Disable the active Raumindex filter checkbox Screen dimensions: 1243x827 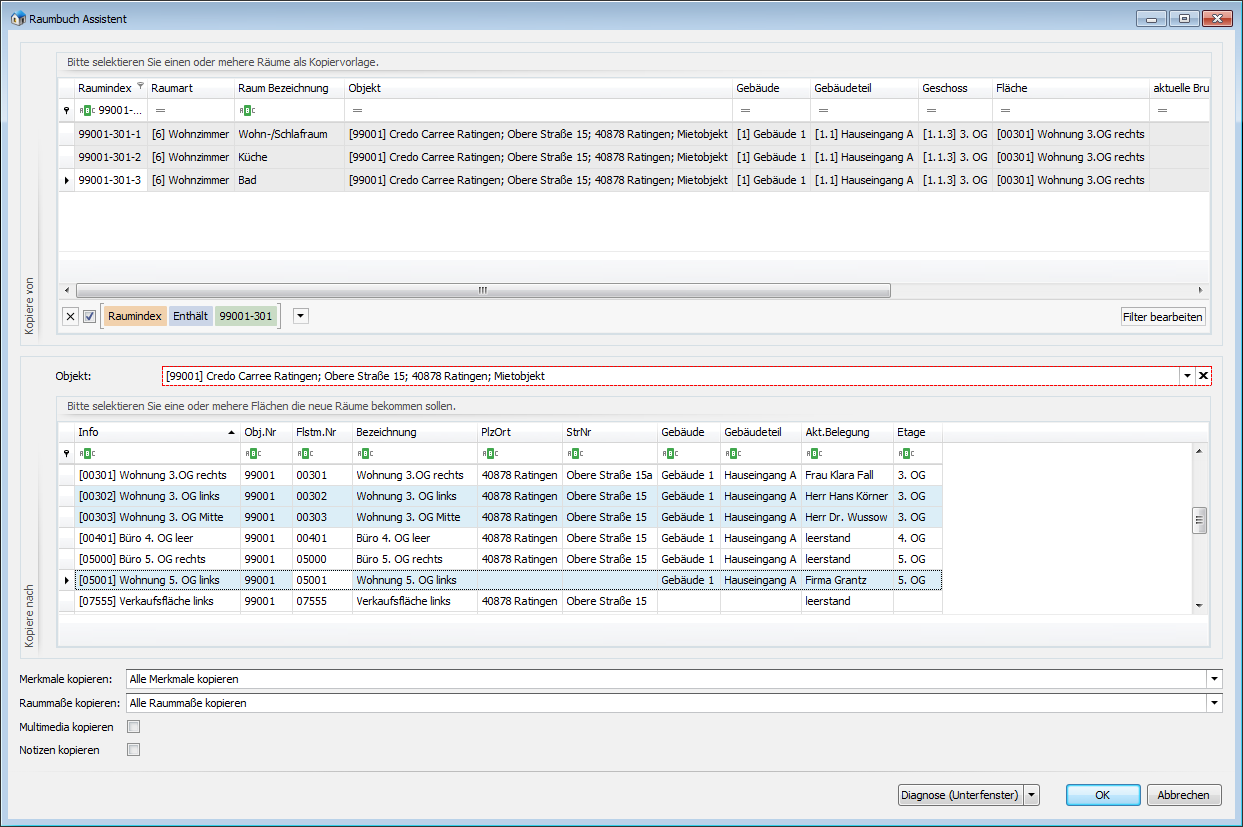[x=89, y=316]
